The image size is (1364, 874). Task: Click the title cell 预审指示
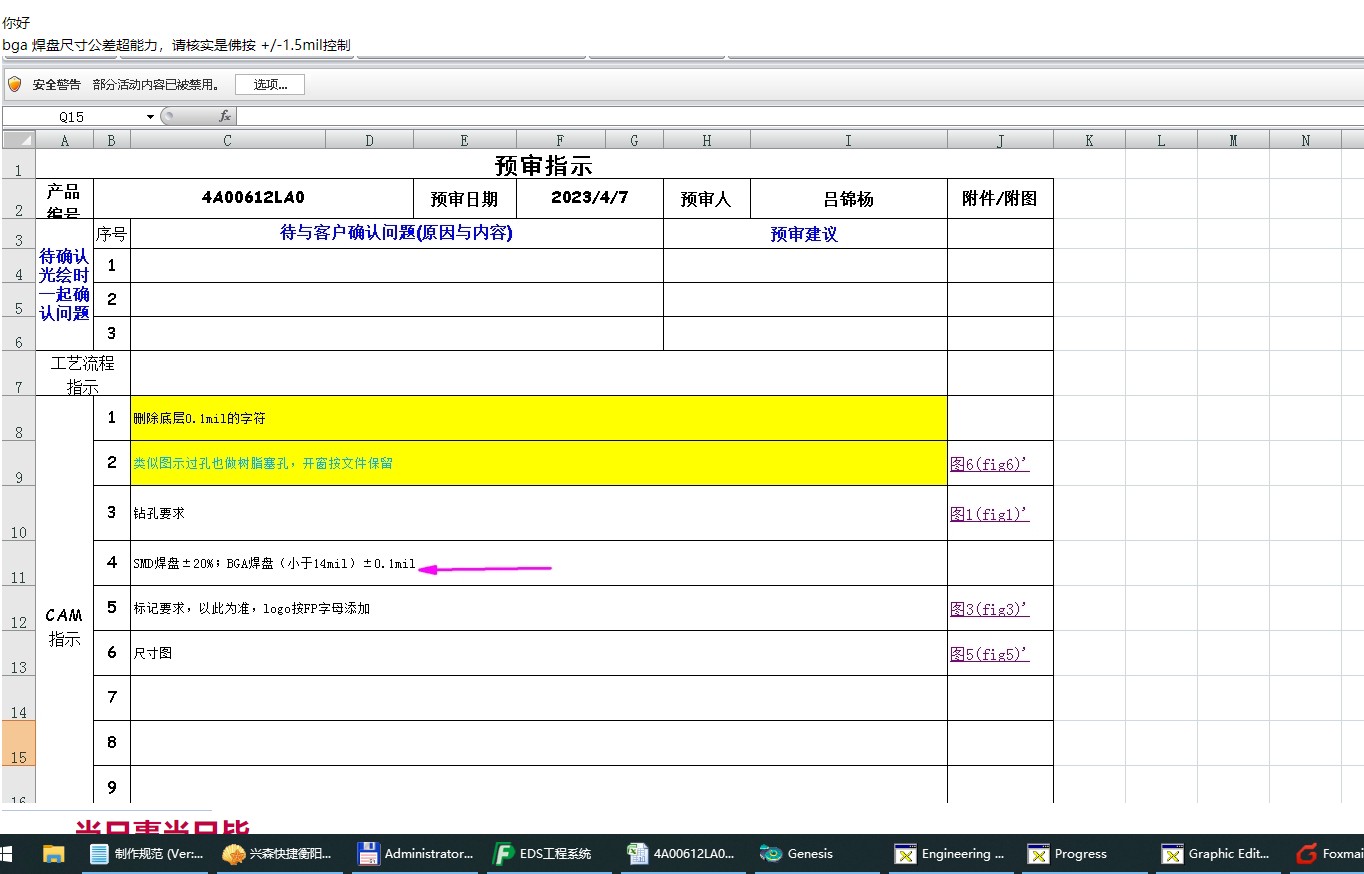click(x=544, y=165)
